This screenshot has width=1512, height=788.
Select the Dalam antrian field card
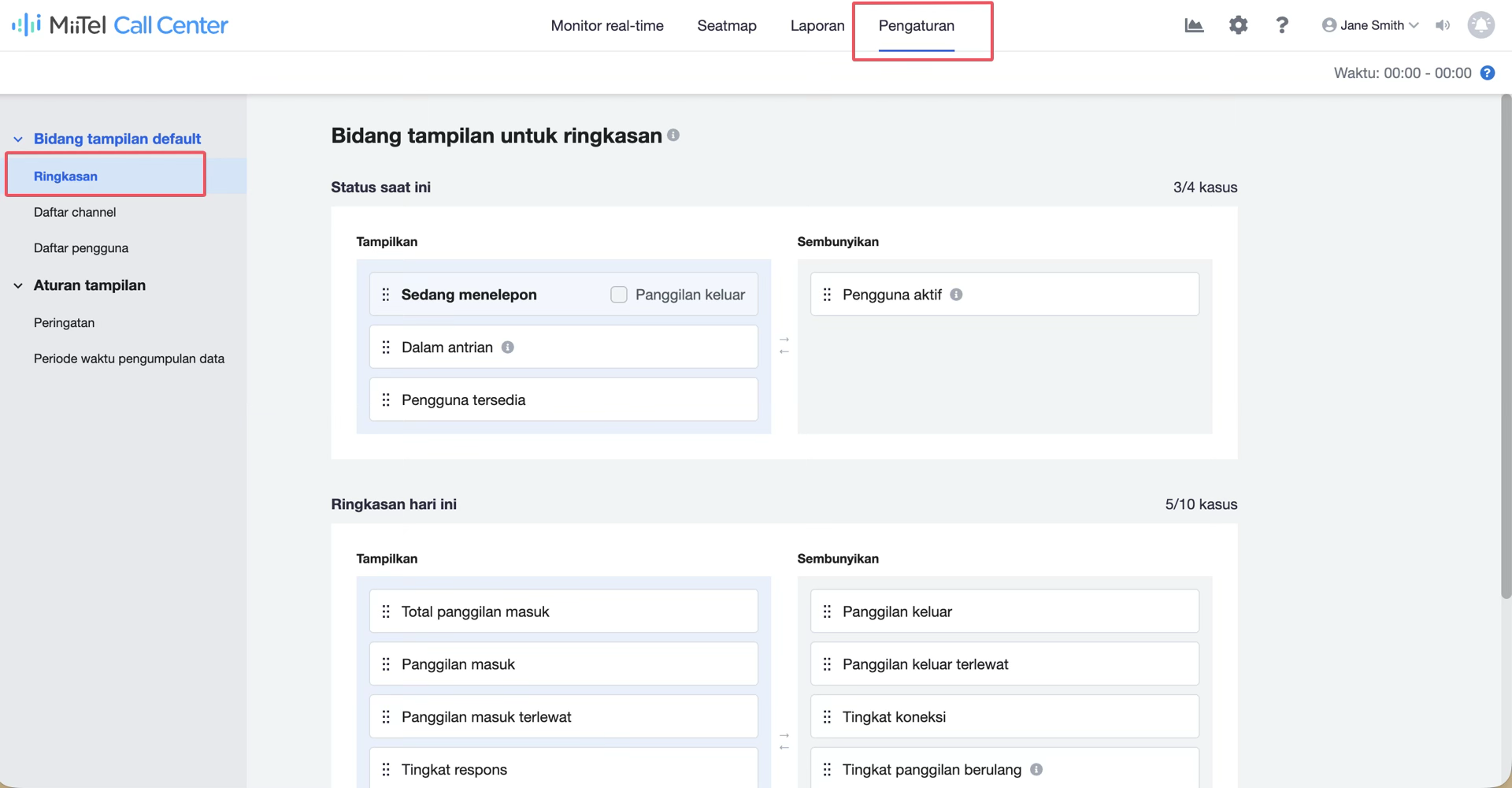(564, 347)
